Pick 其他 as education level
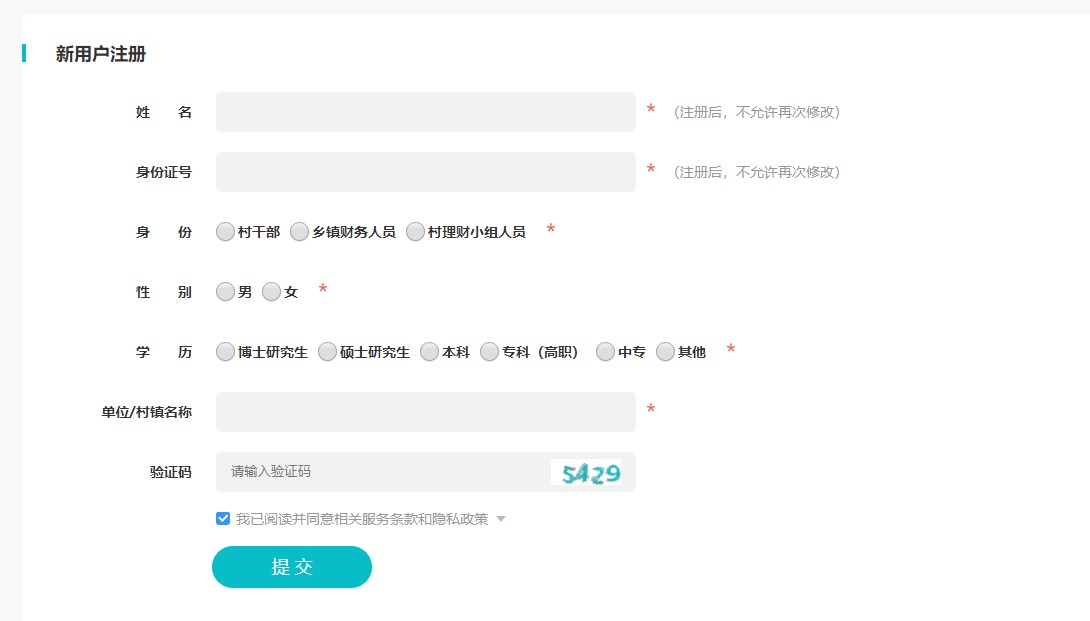Screen dimensions: 1090x621 tap(666, 352)
